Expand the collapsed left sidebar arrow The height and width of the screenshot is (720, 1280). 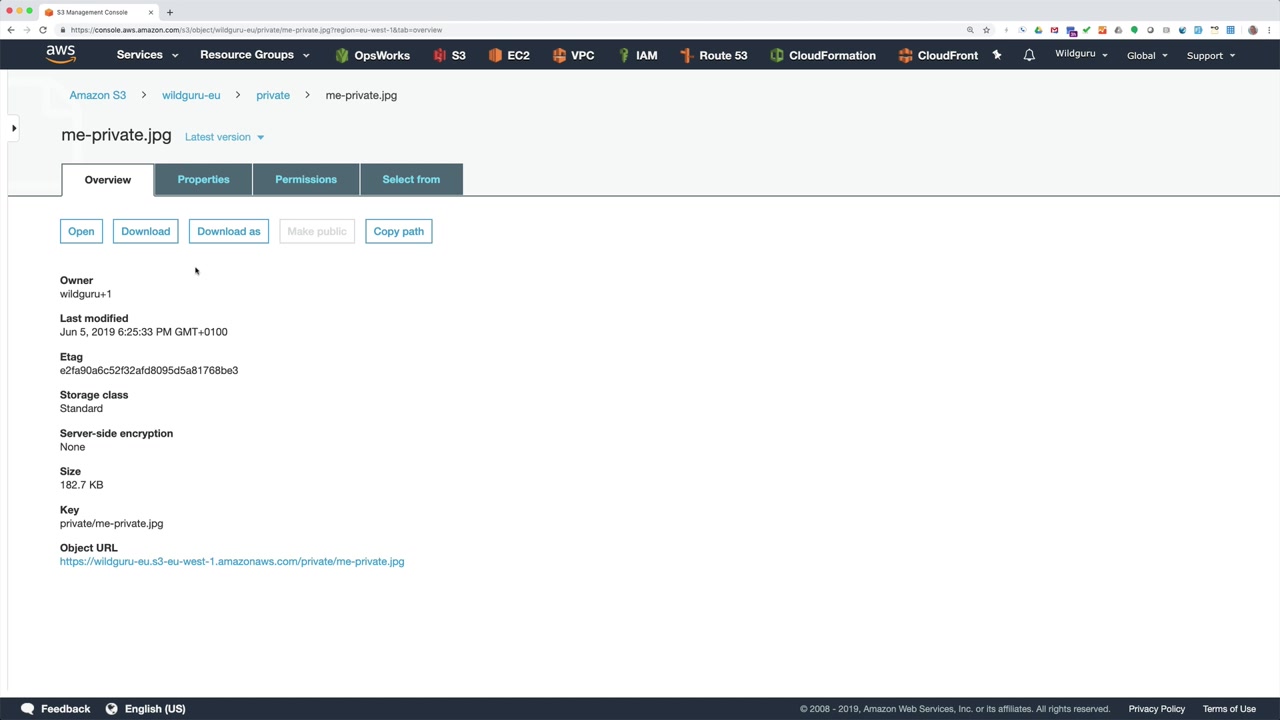click(x=14, y=128)
